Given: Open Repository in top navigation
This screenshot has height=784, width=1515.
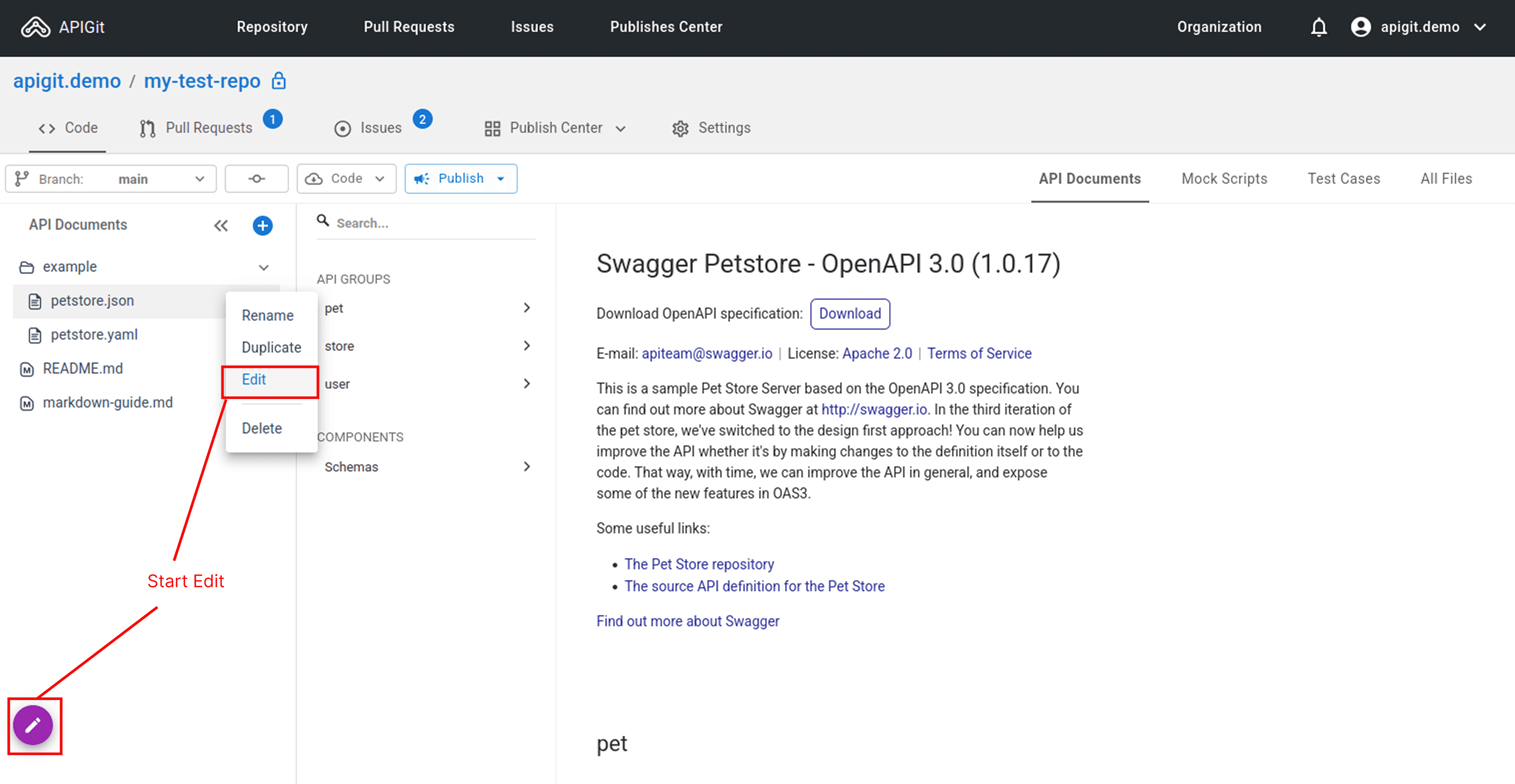Looking at the screenshot, I should coord(272,27).
